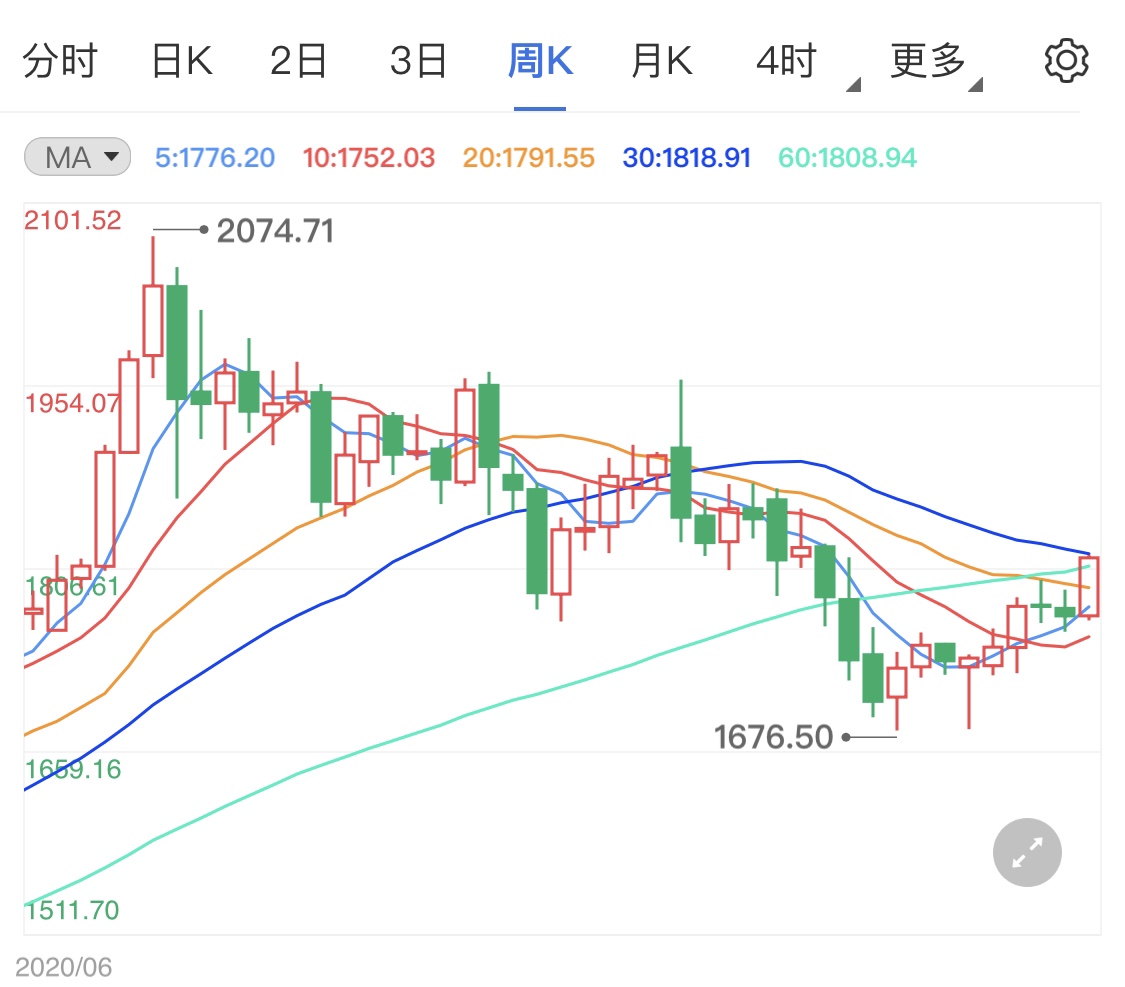Expand the chart to fullscreen

point(1026,852)
